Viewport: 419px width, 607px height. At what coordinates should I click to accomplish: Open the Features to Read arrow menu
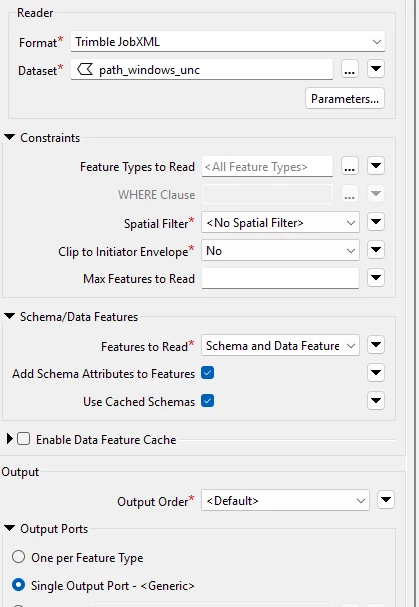[x=376, y=345]
